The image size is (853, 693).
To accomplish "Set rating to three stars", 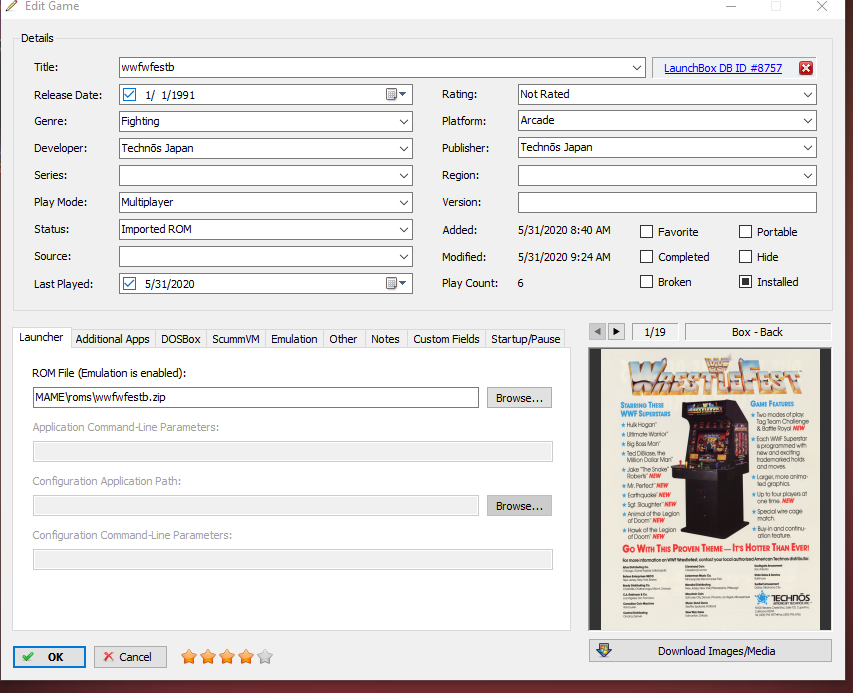I will tap(227, 657).
